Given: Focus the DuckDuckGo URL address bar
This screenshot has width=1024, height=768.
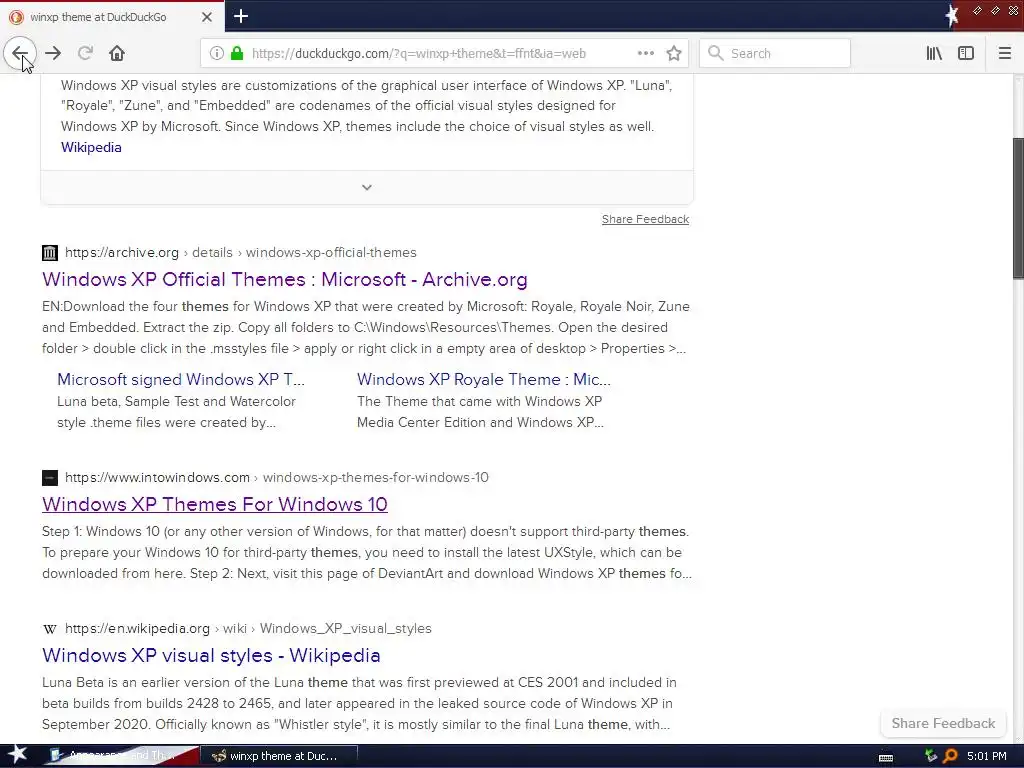Looking at the screenshot, I should tap(418, 53).
